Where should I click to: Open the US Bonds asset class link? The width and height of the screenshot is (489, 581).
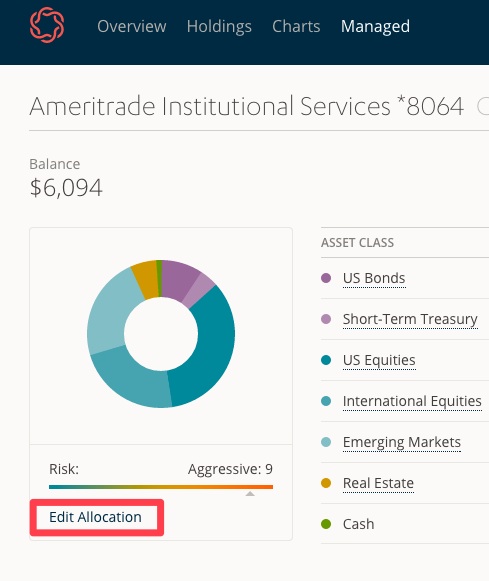pos(374,278)
